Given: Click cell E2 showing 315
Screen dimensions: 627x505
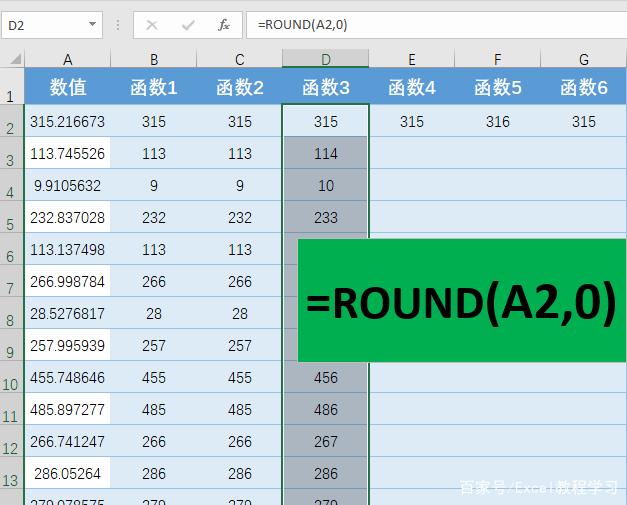Looking at the screenshot, I should coord(411,121).
